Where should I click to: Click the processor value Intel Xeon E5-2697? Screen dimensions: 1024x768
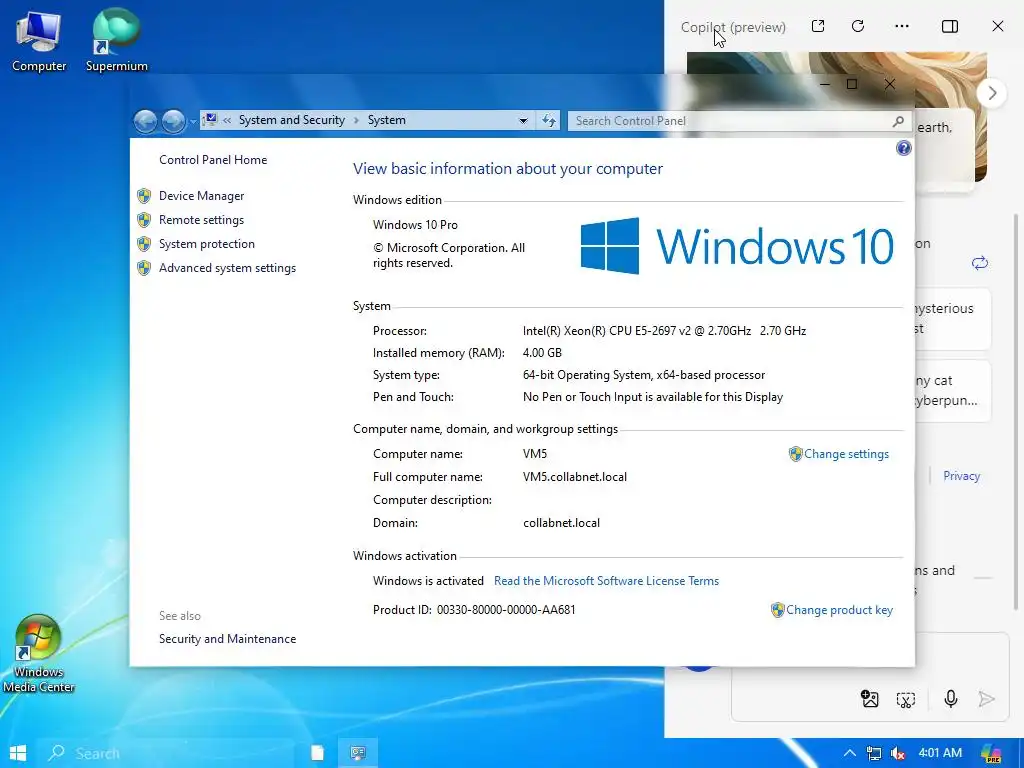(x=664, y=331)
